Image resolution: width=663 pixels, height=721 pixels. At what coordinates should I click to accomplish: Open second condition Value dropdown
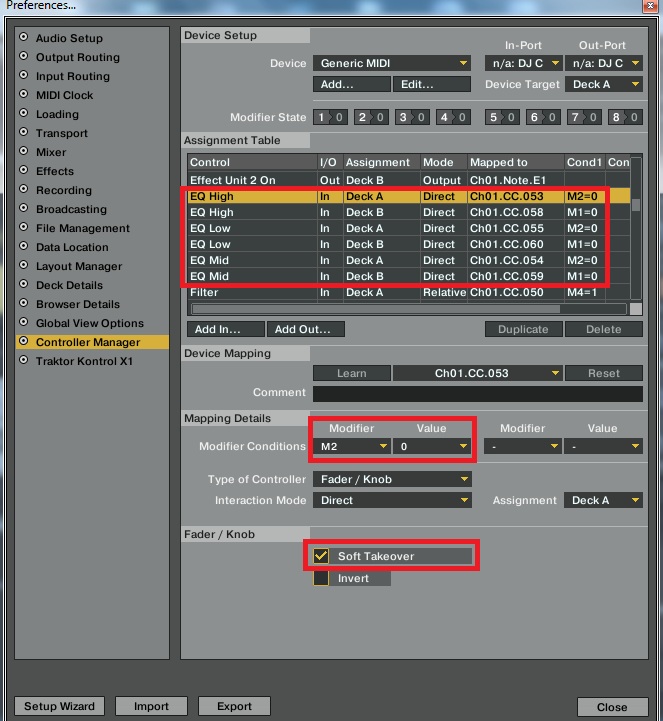click(x=604, y=446)
